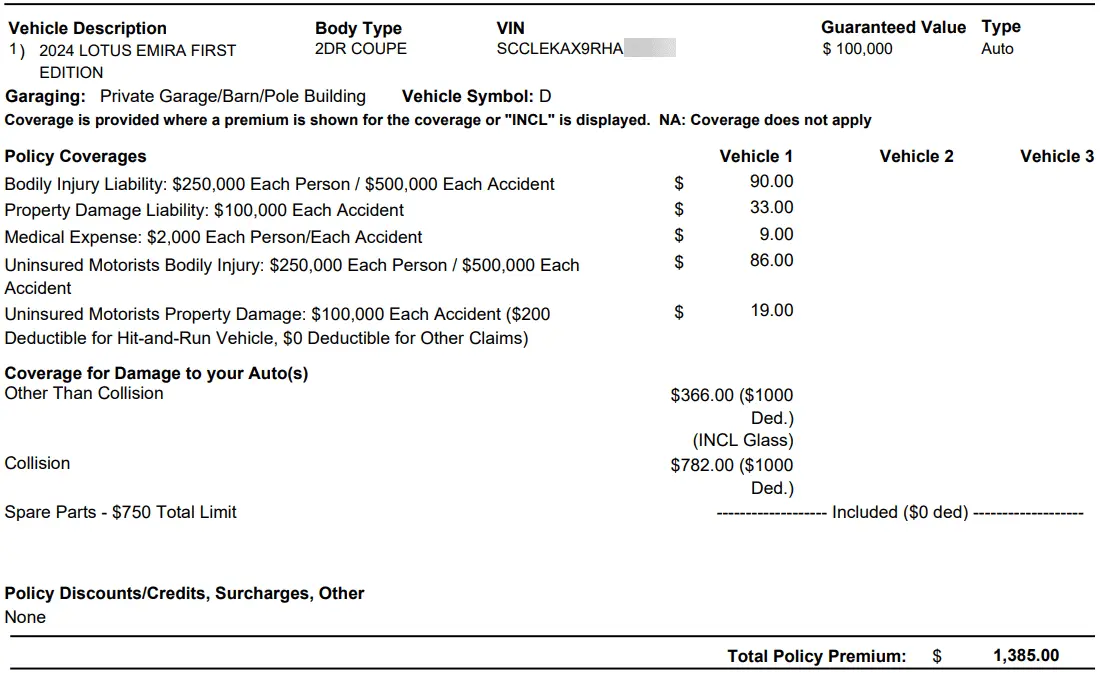Viewport: 1103px width, 673px height.
Task: Click the Vehicle Description heading
Action: (x=87, y=28)
